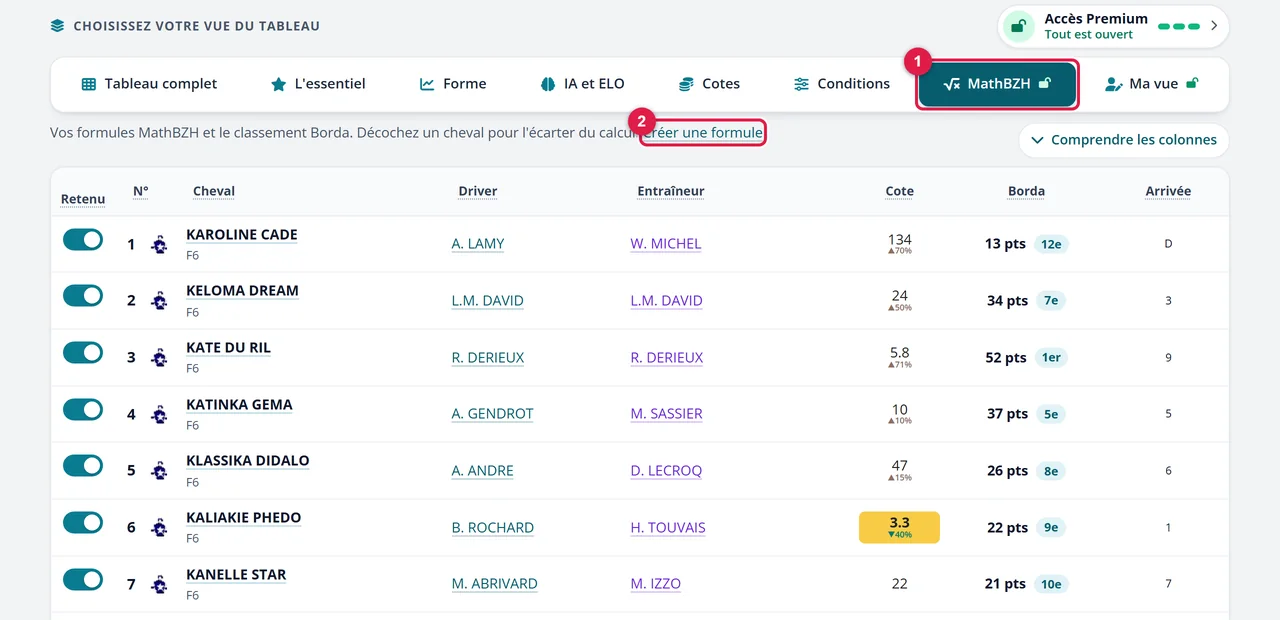Click the jockey silks icon beside KAROLINE CADE
The image size is (1280, 620).
(x=159, y=244)
